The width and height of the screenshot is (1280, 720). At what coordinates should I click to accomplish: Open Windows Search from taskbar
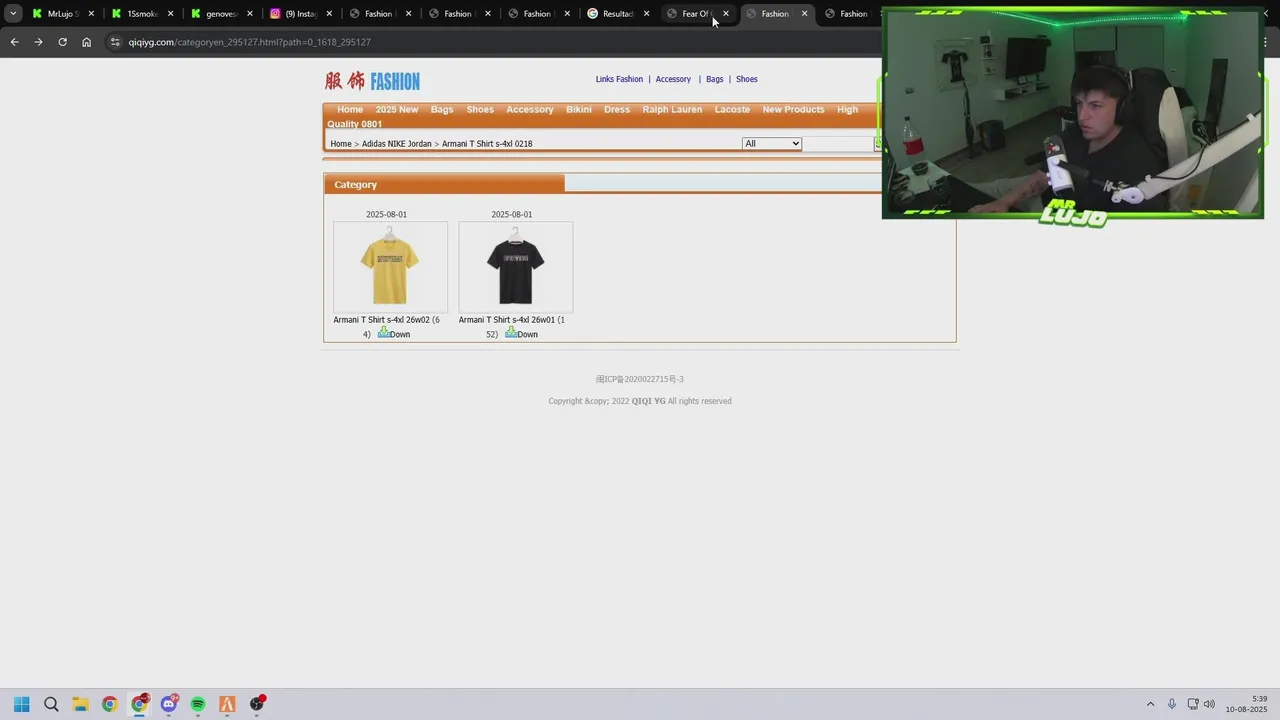coord(51,704)
